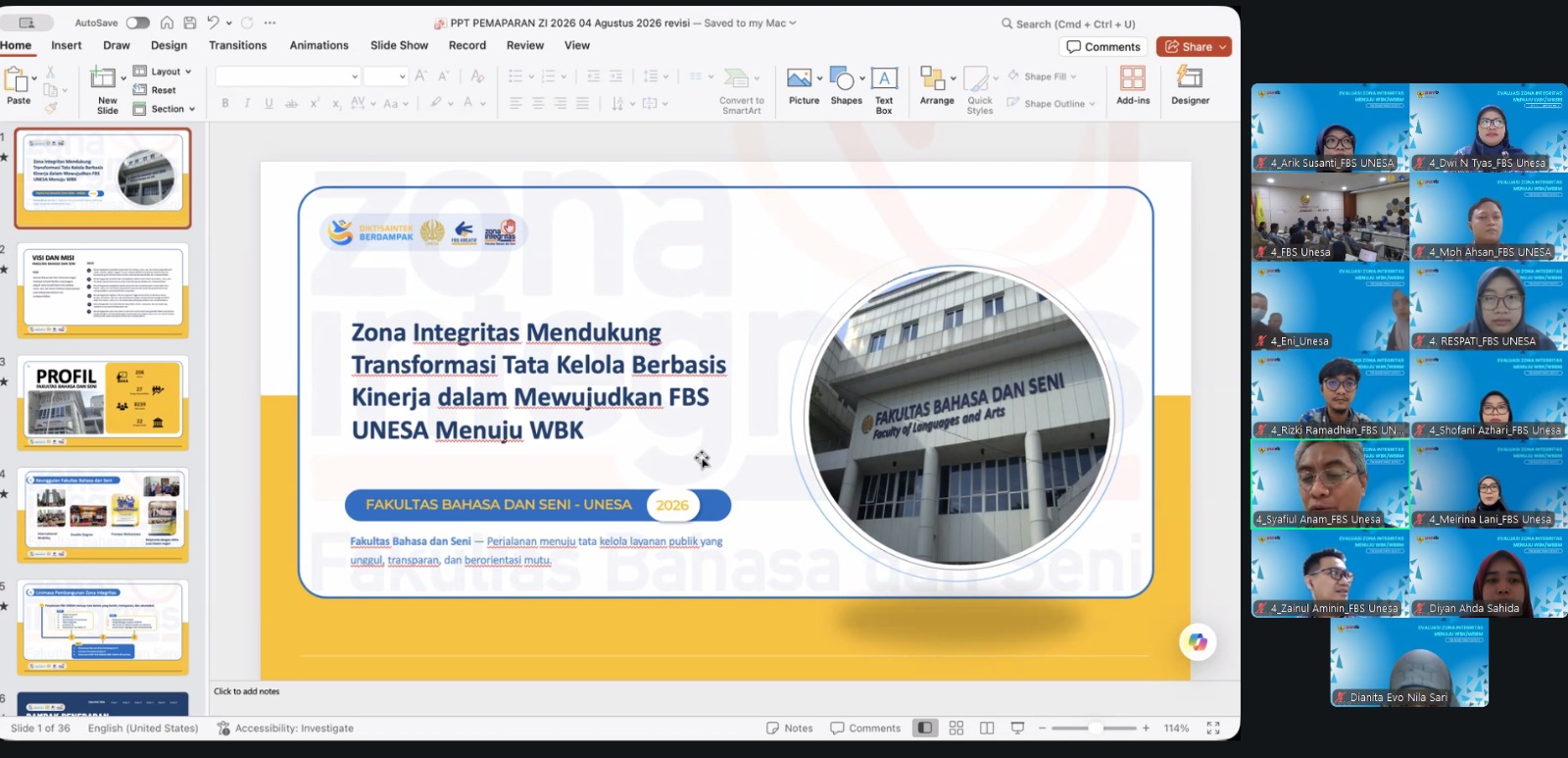This screenshot has width=1568, height=758.
Task: Open the Insert ribbon tab
Action: (67, 45)
